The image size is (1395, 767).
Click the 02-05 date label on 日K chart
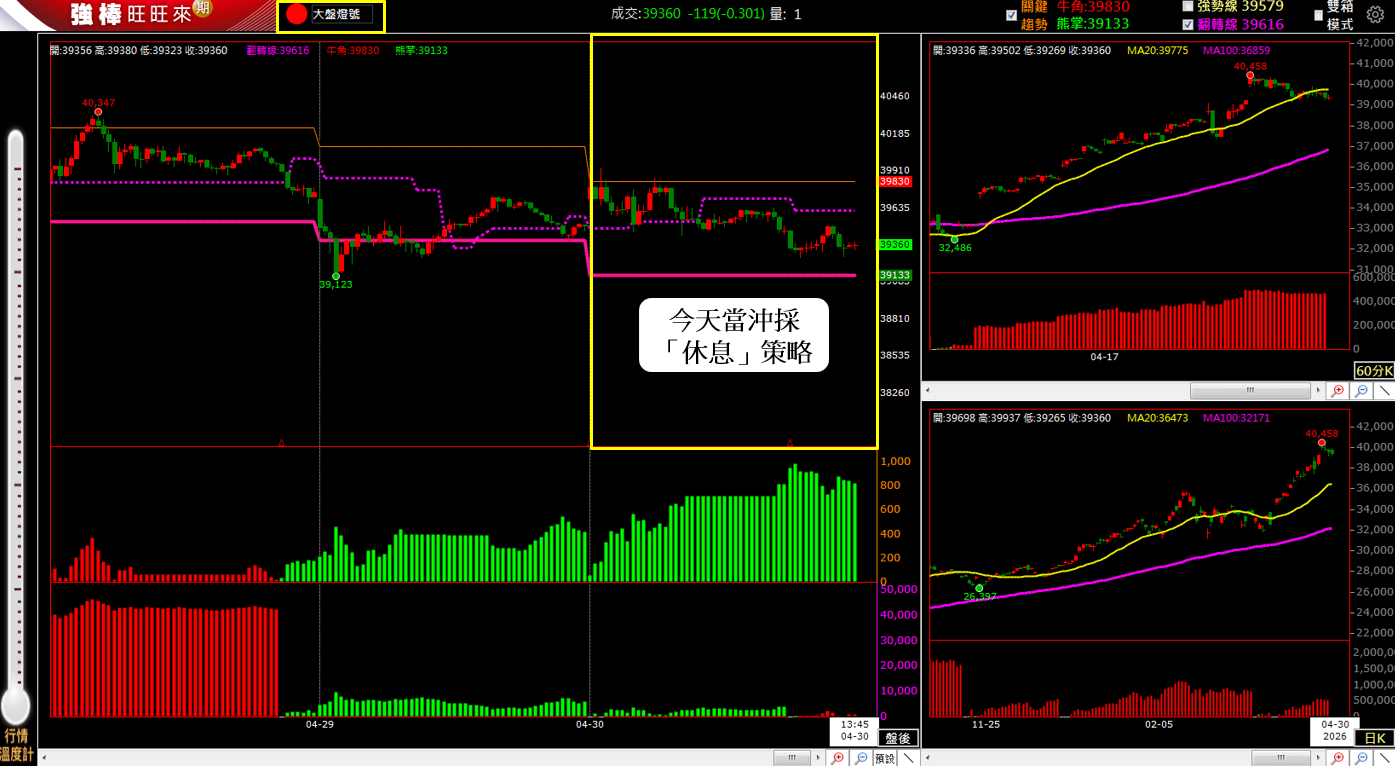click(1159, 723)
